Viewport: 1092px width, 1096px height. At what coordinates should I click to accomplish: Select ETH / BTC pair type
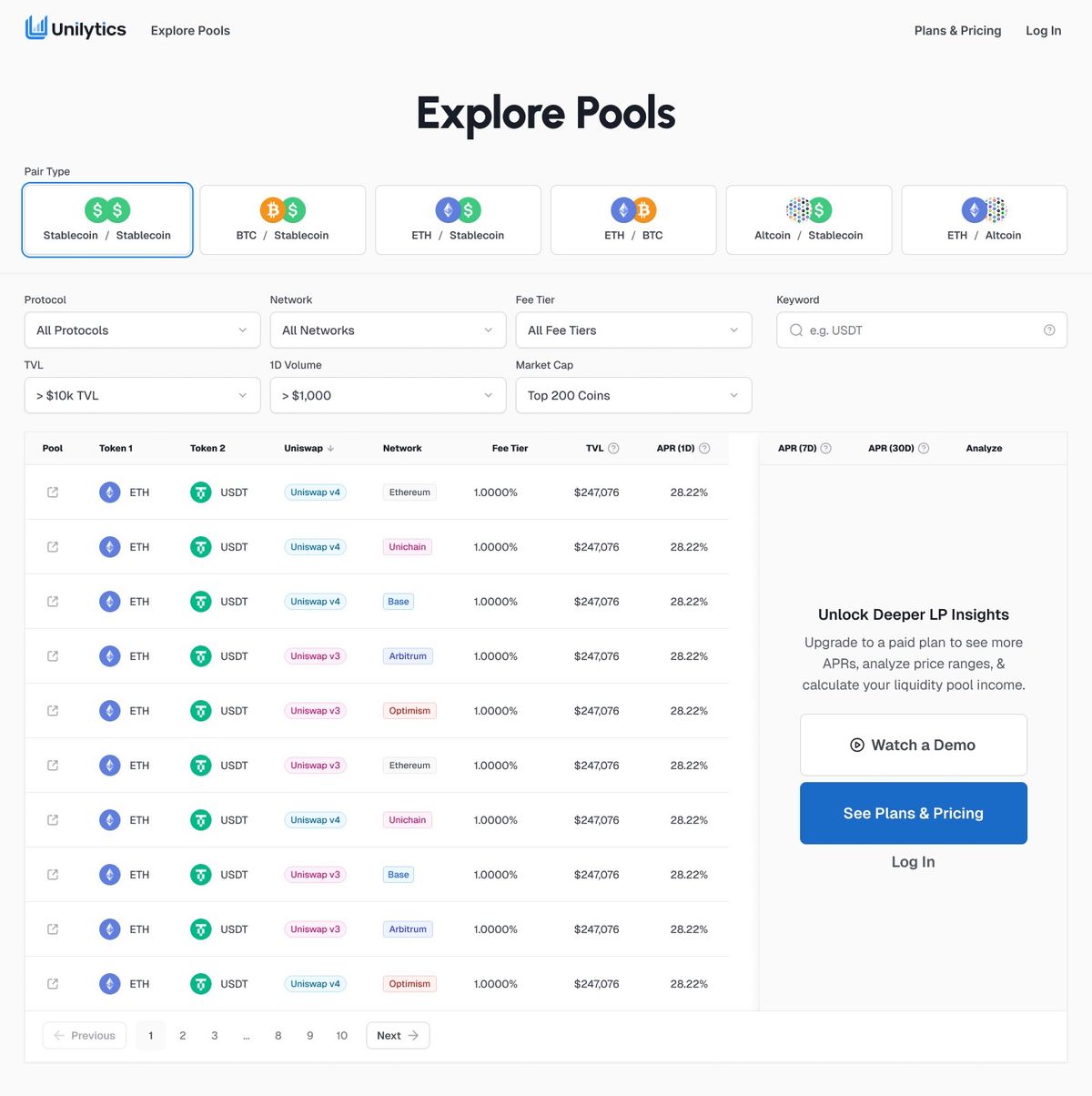pos(633,220)
